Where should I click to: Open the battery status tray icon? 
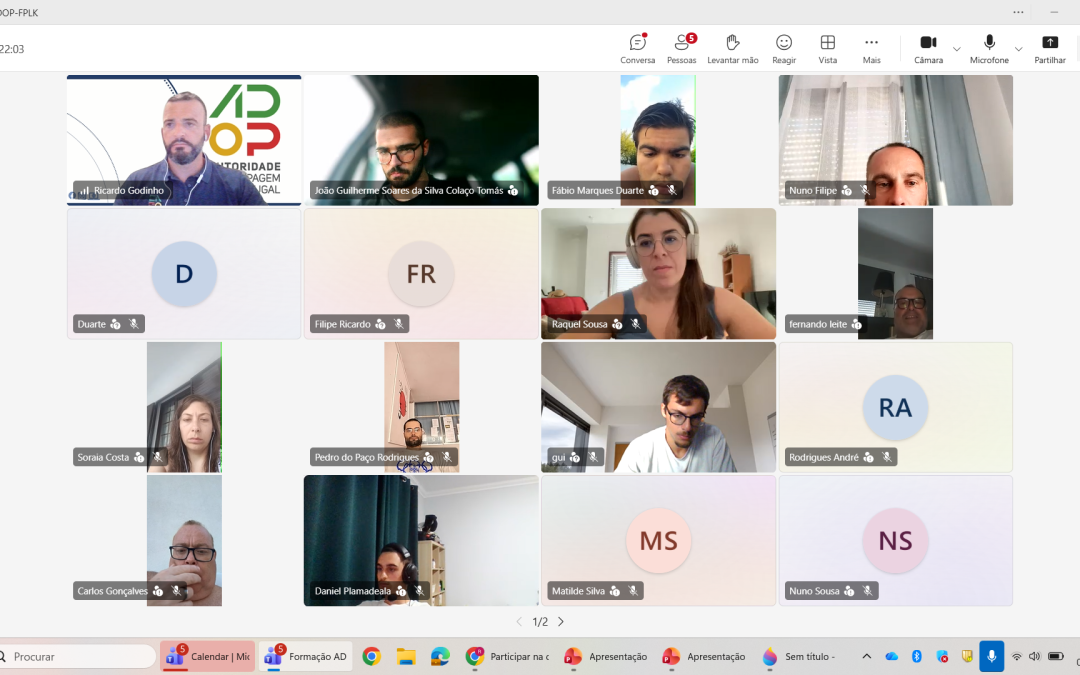click(1056, 656)
